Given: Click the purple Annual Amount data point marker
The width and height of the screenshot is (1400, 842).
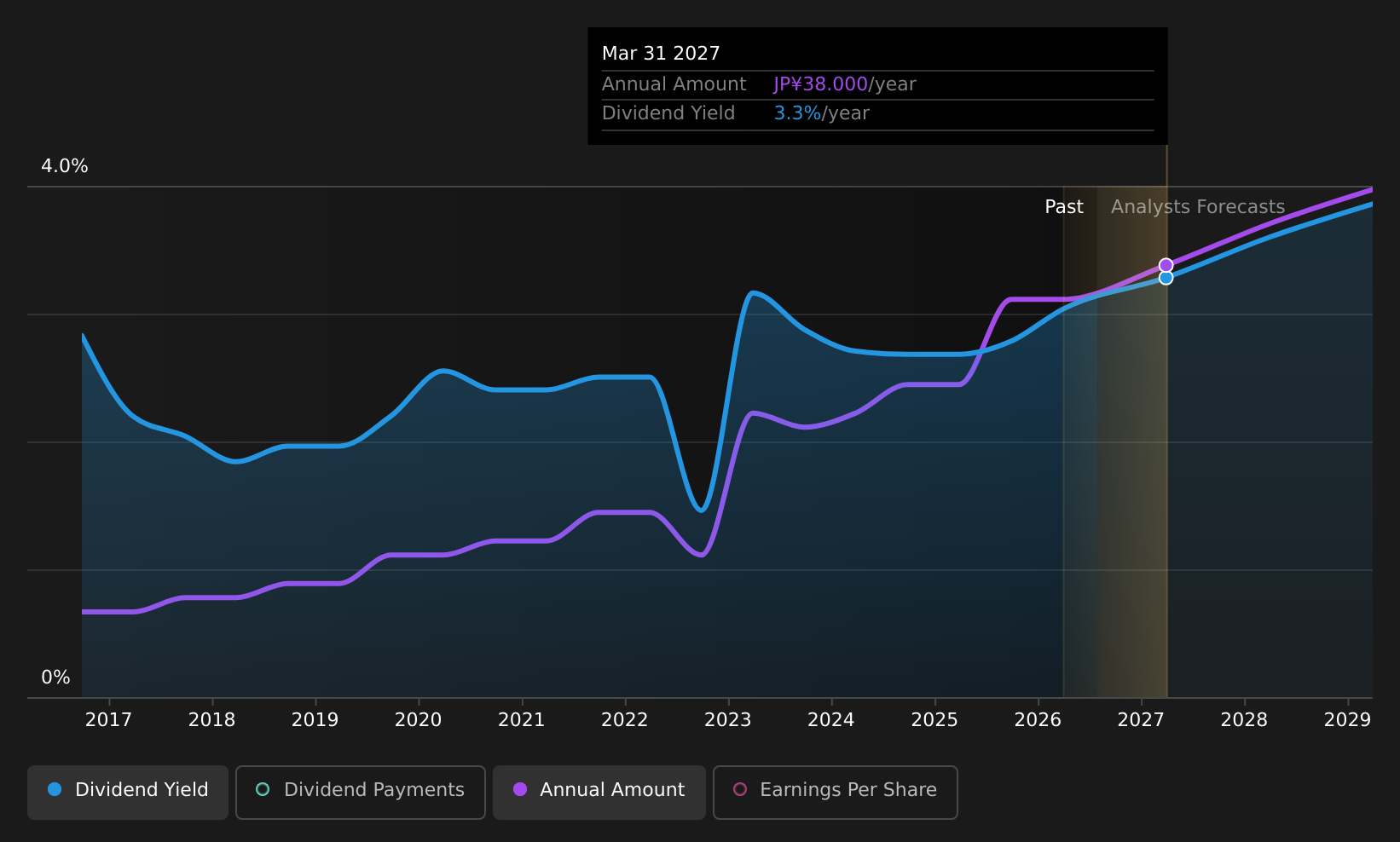Looking at the screenshot, I should pyautogui.click(x=1166, y=265).
